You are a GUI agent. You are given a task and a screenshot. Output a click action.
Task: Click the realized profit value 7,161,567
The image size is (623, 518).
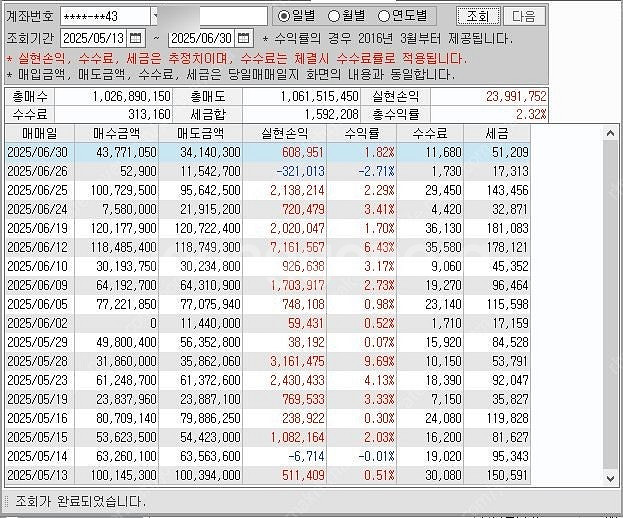coord(297,247)
